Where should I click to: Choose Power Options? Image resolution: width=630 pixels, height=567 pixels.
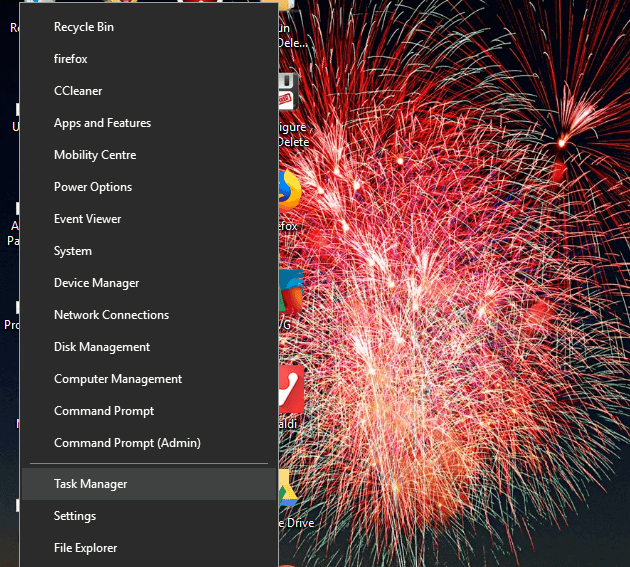(149, 187)
